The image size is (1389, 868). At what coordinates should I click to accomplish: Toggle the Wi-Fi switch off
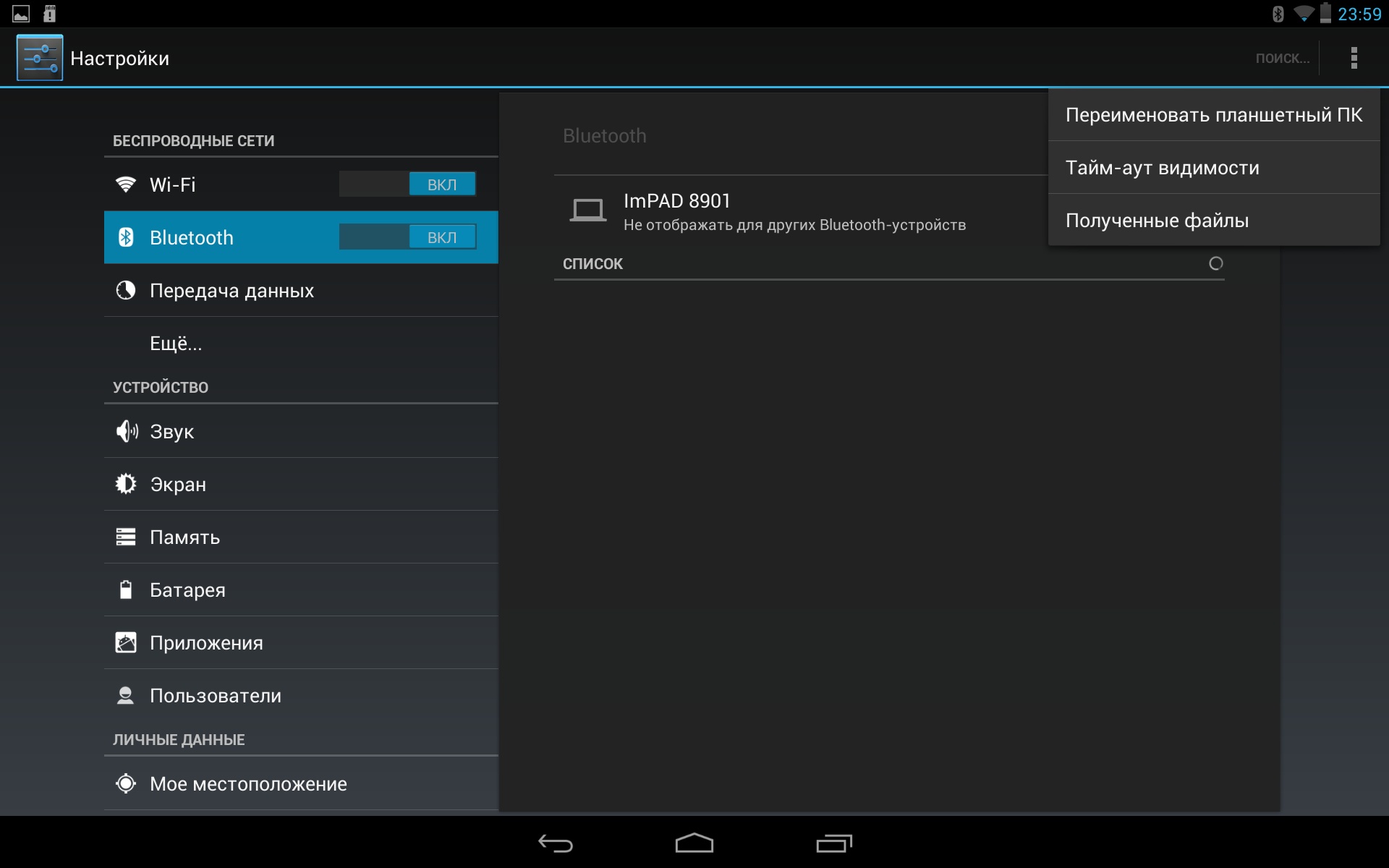(x=407, y=184)
